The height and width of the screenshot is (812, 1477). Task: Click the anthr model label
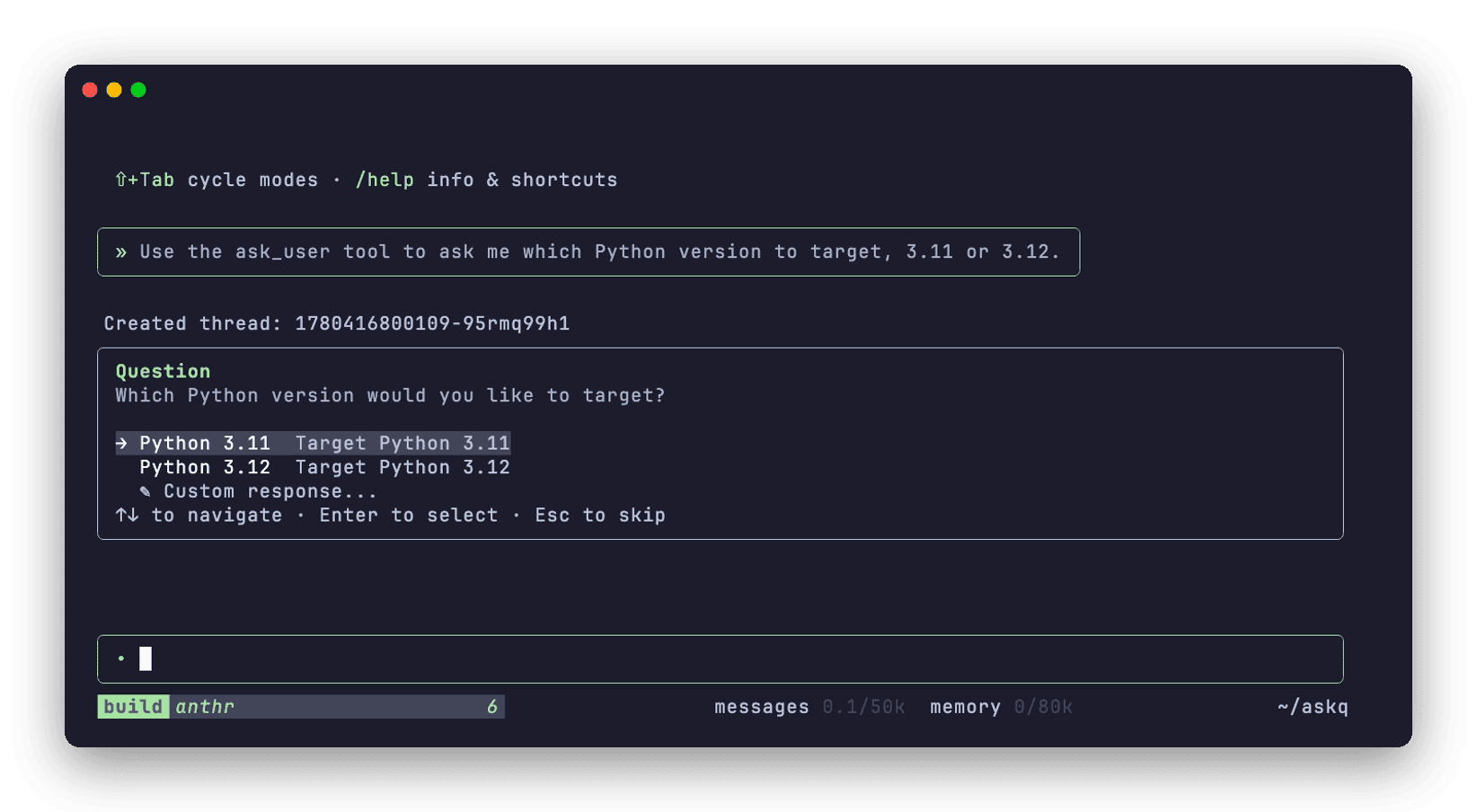[x=205, y=707]
